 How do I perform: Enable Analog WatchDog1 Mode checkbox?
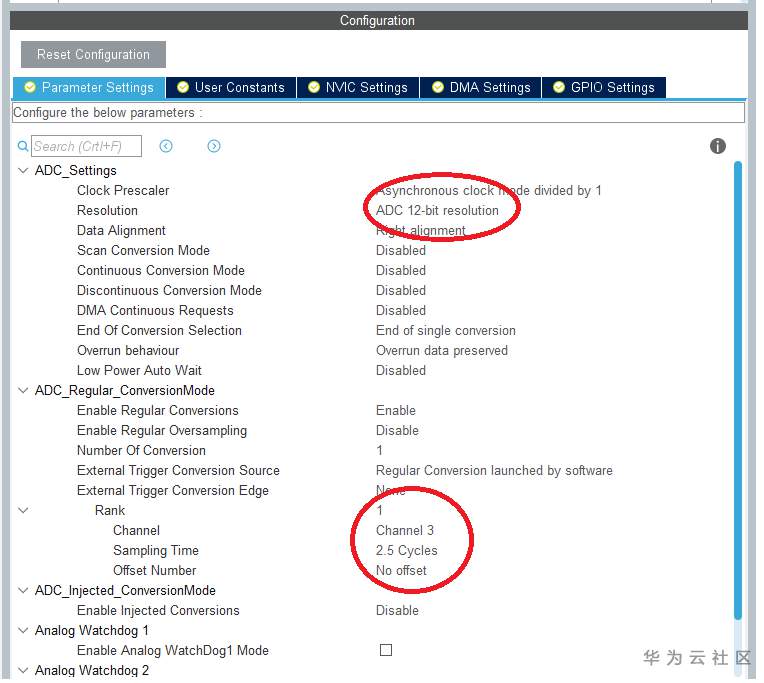click(x=386, y=650)
